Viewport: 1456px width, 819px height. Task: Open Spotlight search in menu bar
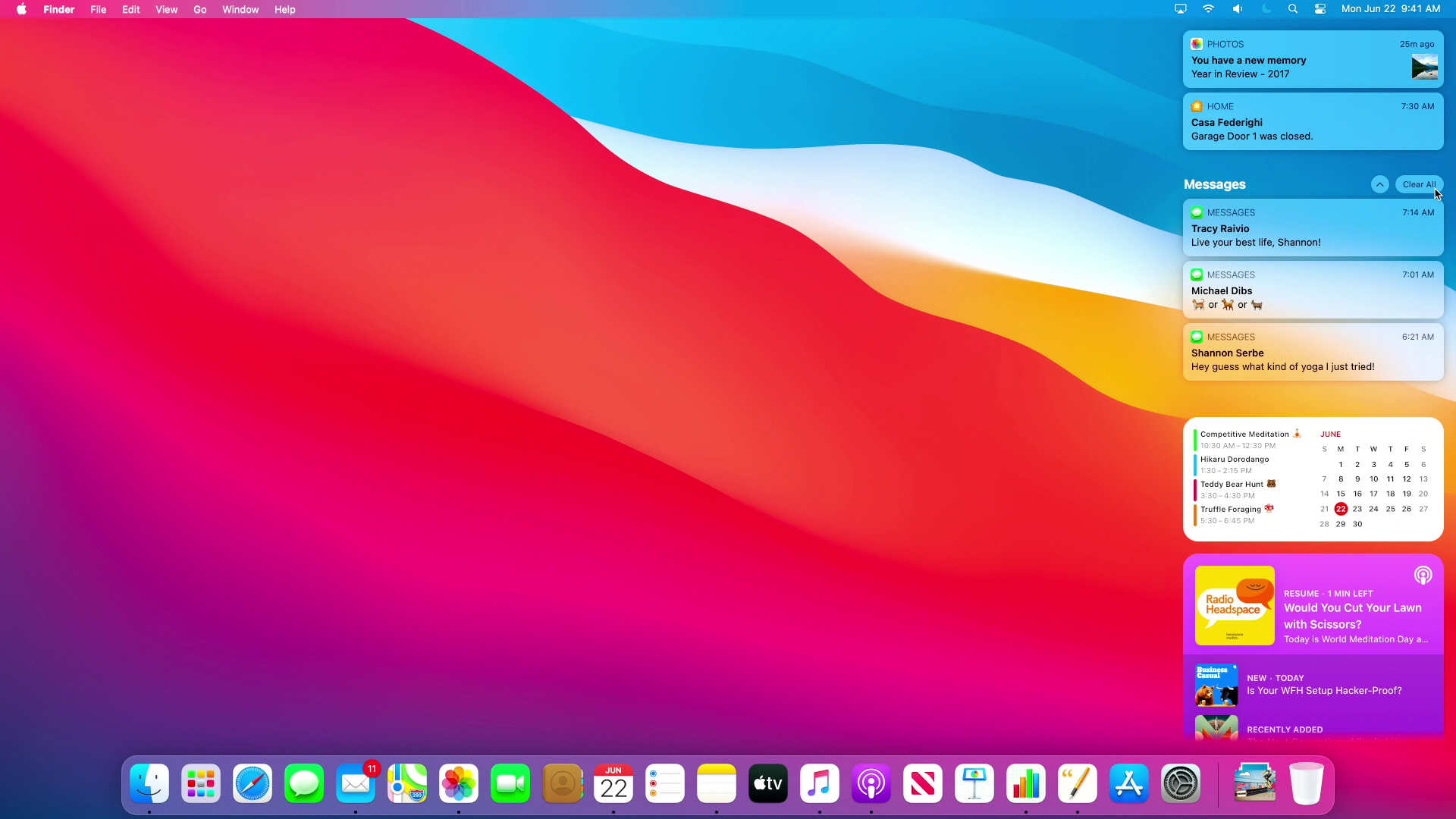pos(1293,9)
